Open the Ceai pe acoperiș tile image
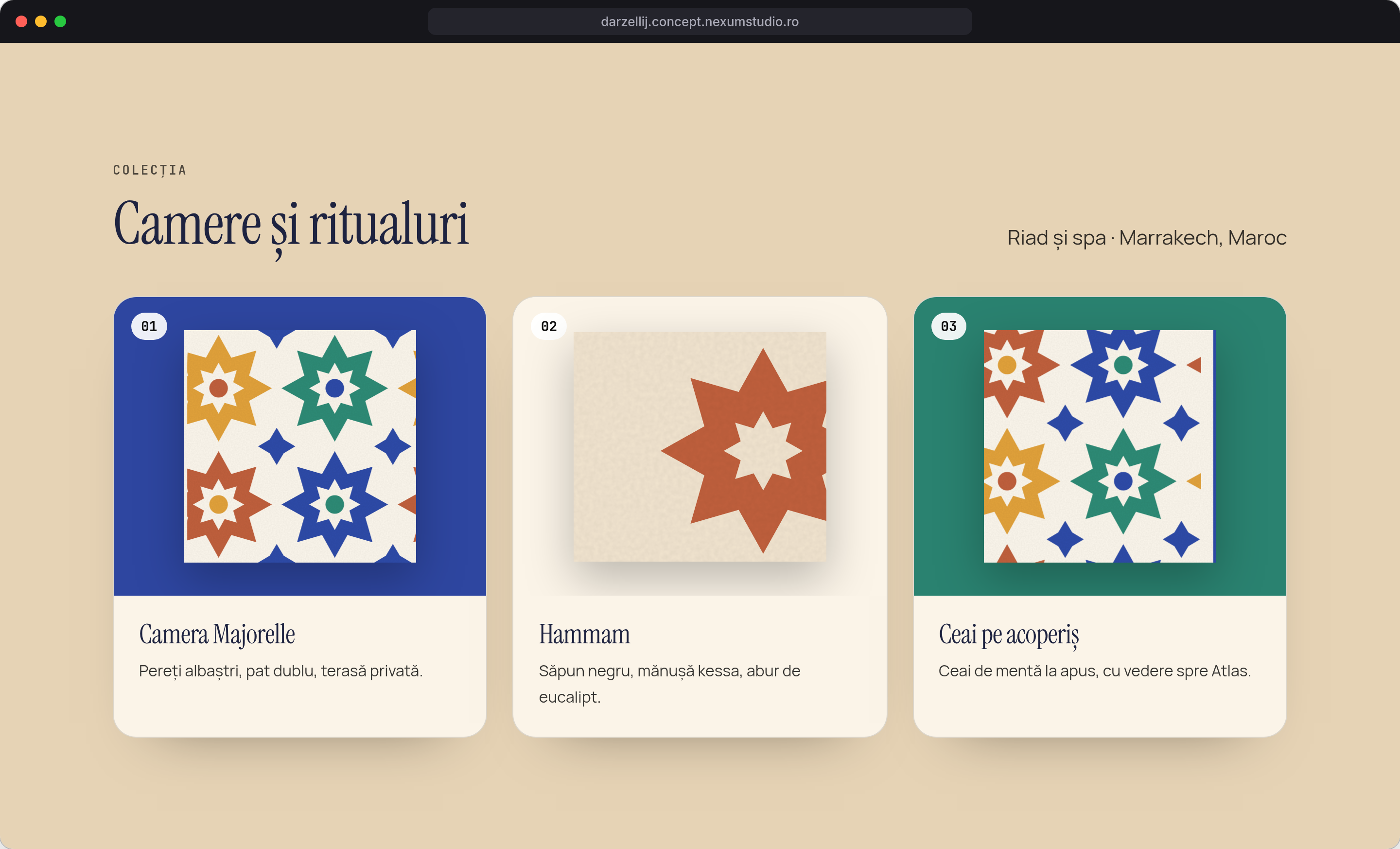The height and width of the screenshot is (849, 1400). (x=1099, y=446)
